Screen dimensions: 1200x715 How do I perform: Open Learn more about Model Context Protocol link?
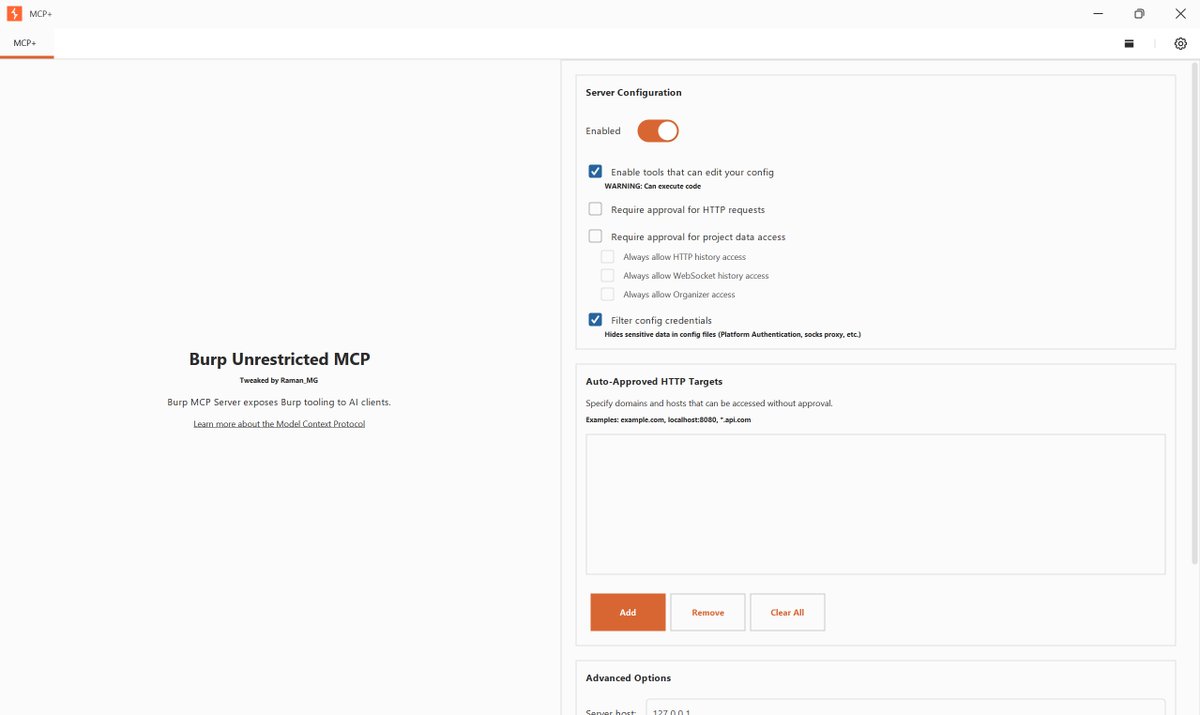[x=279, y=424]
